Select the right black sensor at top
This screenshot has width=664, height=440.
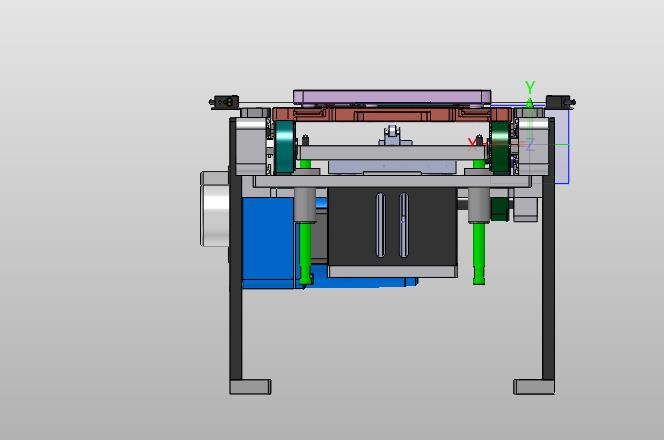[560, 102]
